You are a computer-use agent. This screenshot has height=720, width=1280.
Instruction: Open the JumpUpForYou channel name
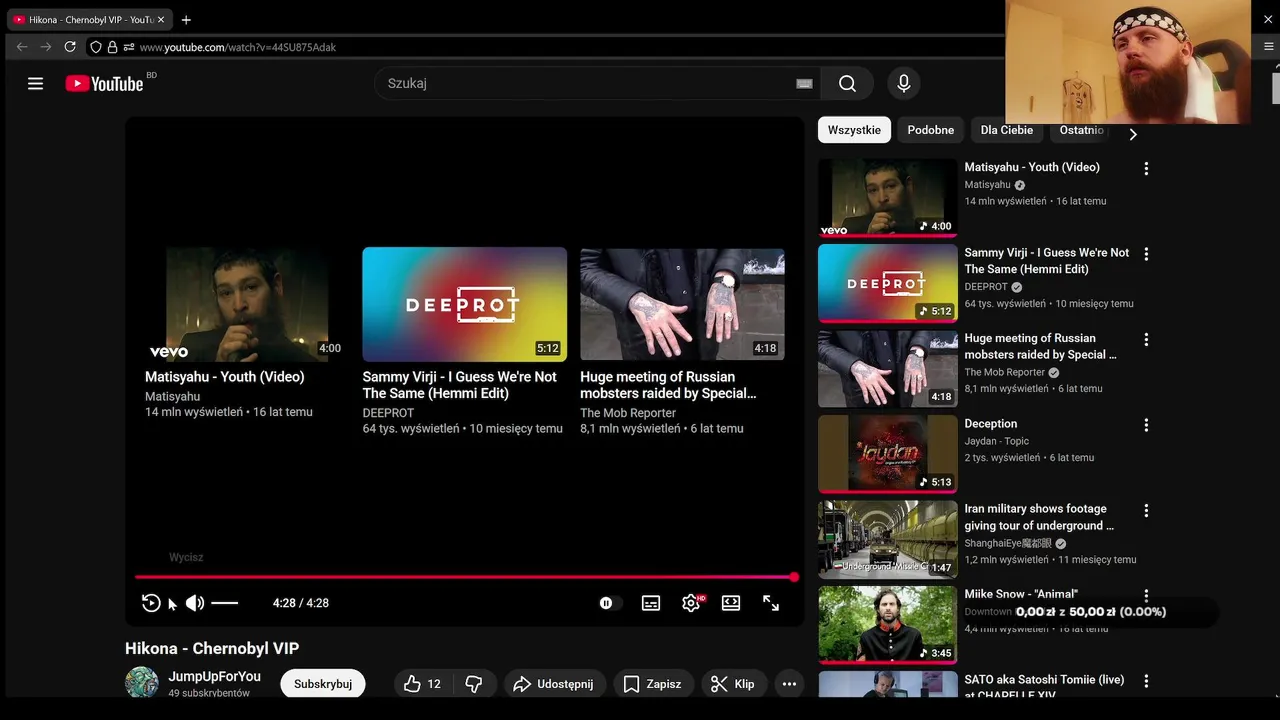coord(214,677)
